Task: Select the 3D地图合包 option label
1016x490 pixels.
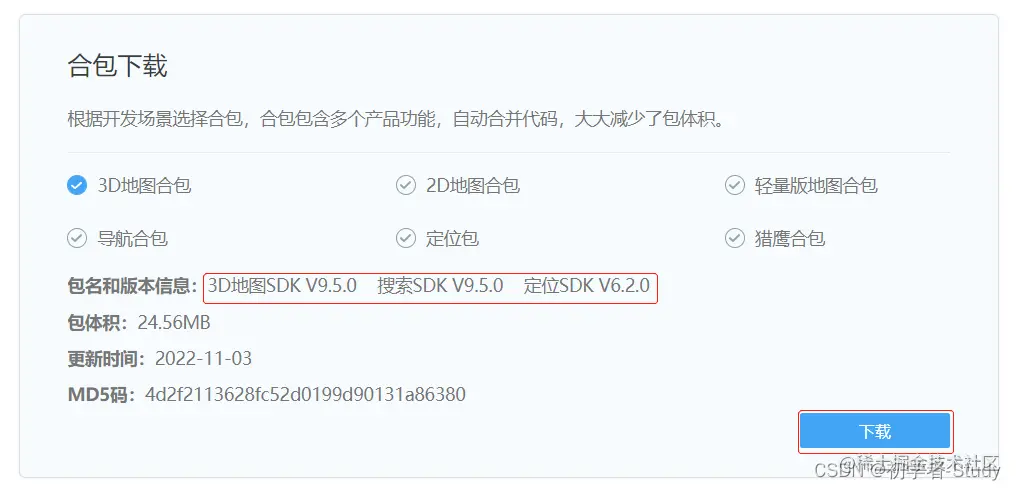Action: (x=144, y=186)
